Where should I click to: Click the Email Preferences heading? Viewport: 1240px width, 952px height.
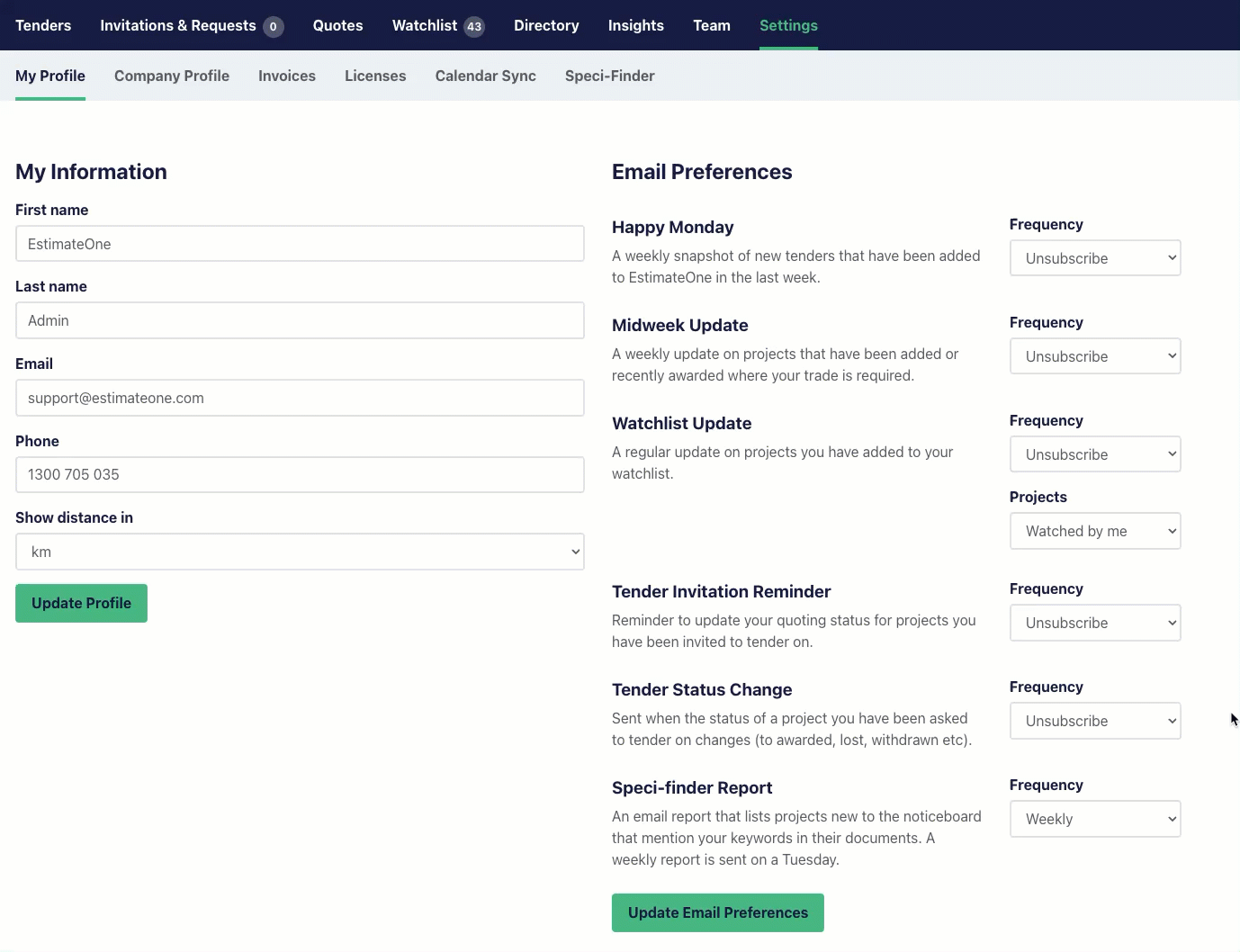pos(702,172)
